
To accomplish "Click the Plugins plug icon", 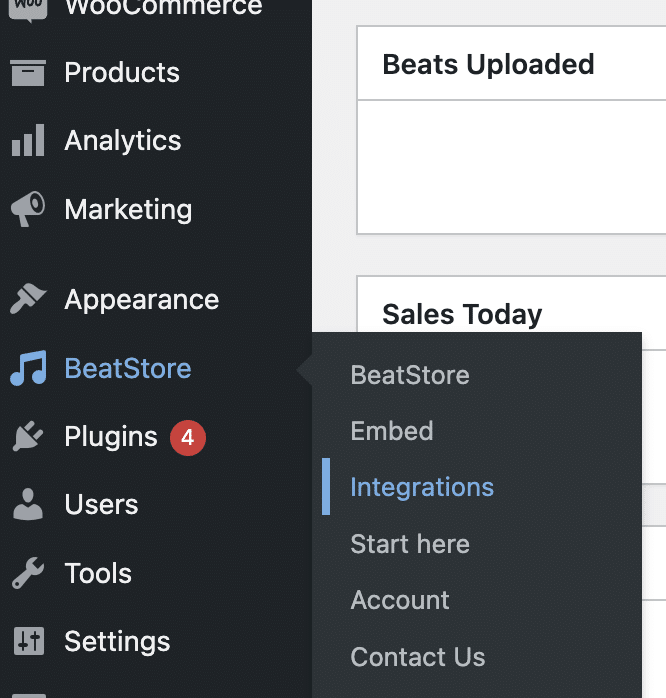I will point(28,436).
